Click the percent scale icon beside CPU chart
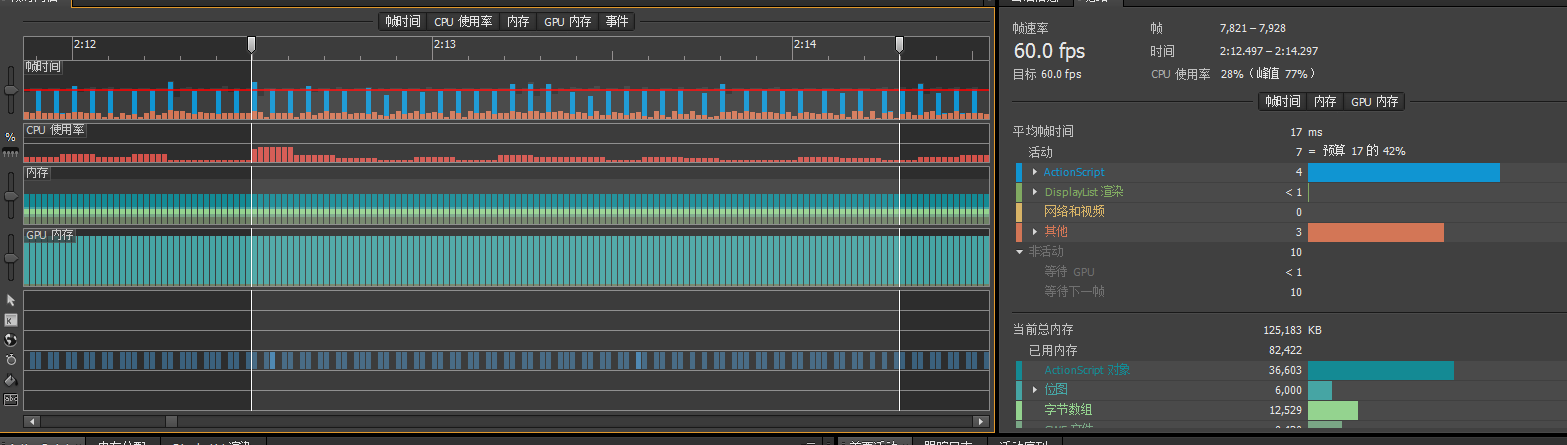Image resolution: width=1567 pixels, height=445 pixels. tap(11, 137)
